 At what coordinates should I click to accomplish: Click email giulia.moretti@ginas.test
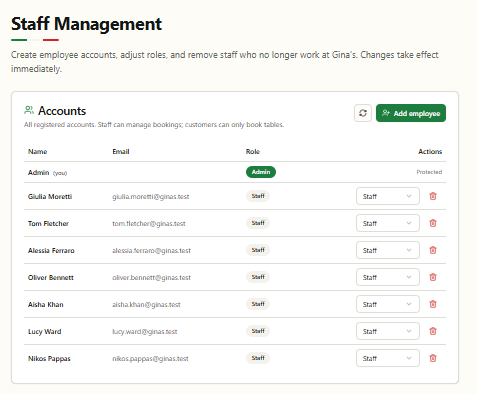point(151,197)
